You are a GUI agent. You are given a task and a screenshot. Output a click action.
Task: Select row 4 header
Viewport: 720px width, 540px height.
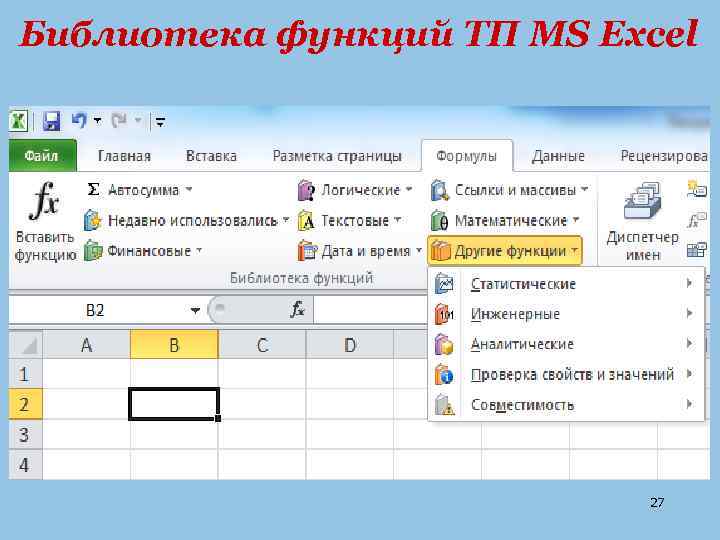coord(26,465)
